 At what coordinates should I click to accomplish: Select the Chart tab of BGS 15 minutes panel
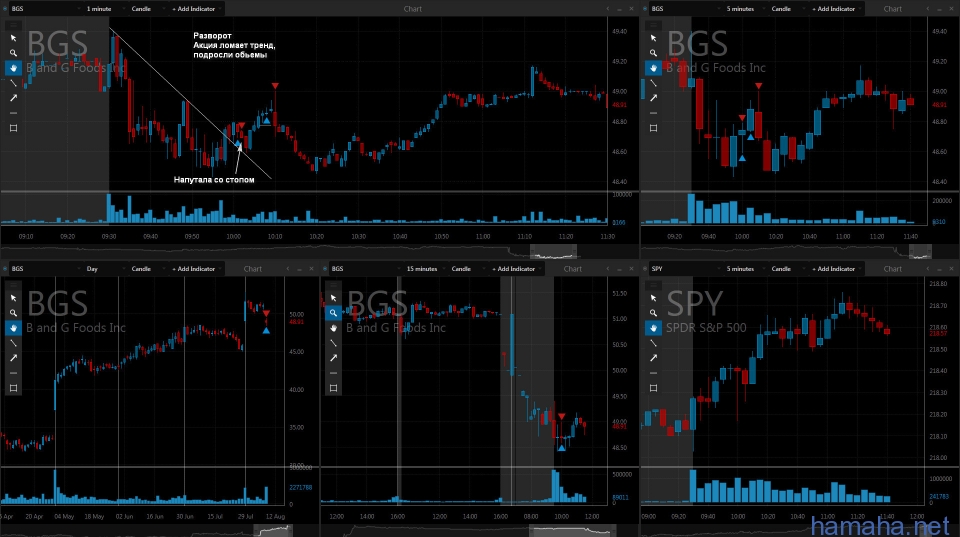pos(572,269)
